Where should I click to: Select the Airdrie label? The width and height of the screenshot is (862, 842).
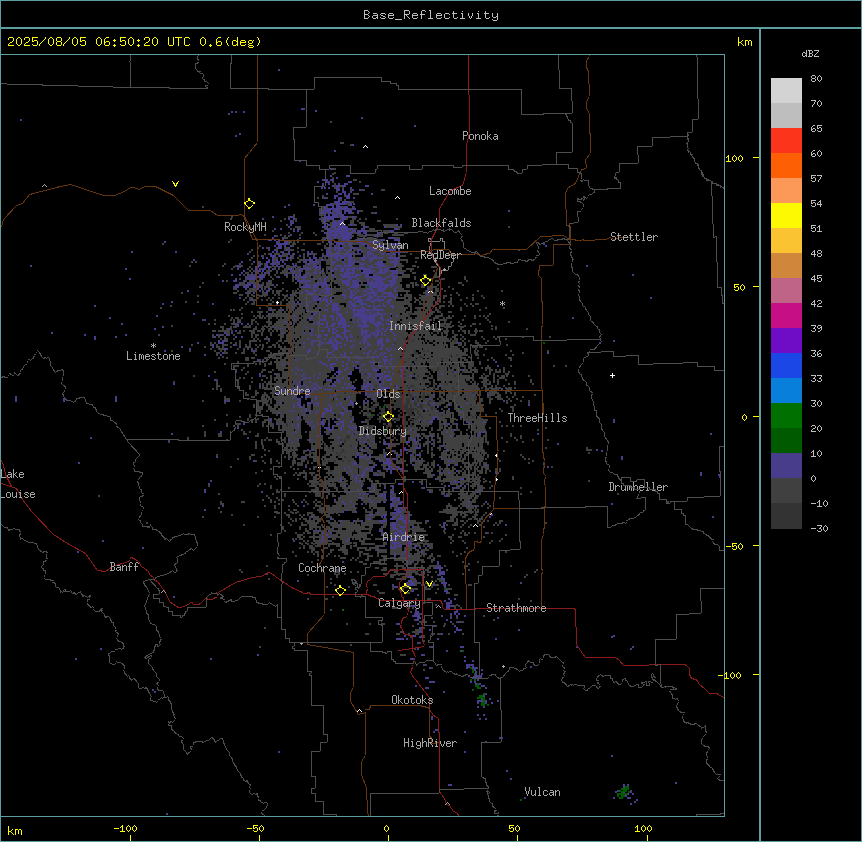tap(404, 537)
